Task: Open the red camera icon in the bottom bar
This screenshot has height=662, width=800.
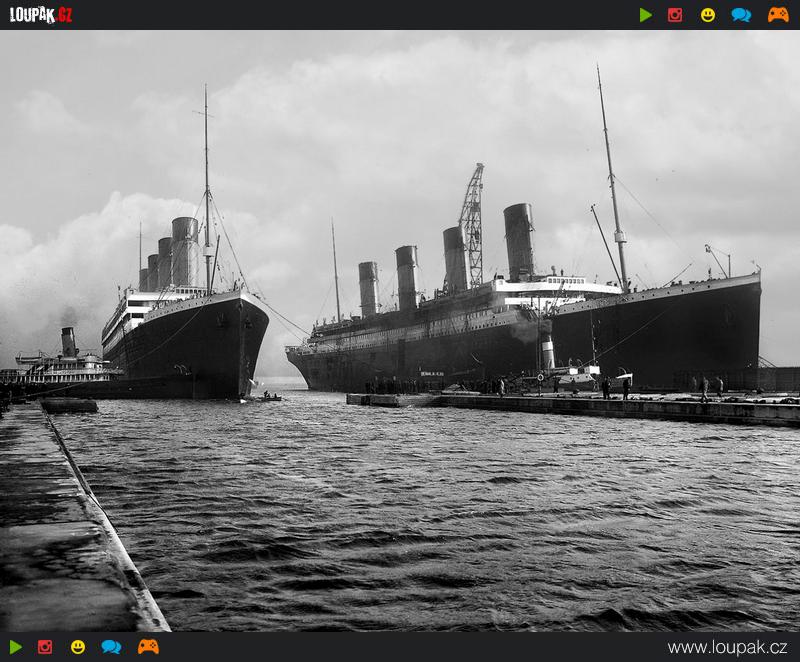Action: [x=45, y=647]
